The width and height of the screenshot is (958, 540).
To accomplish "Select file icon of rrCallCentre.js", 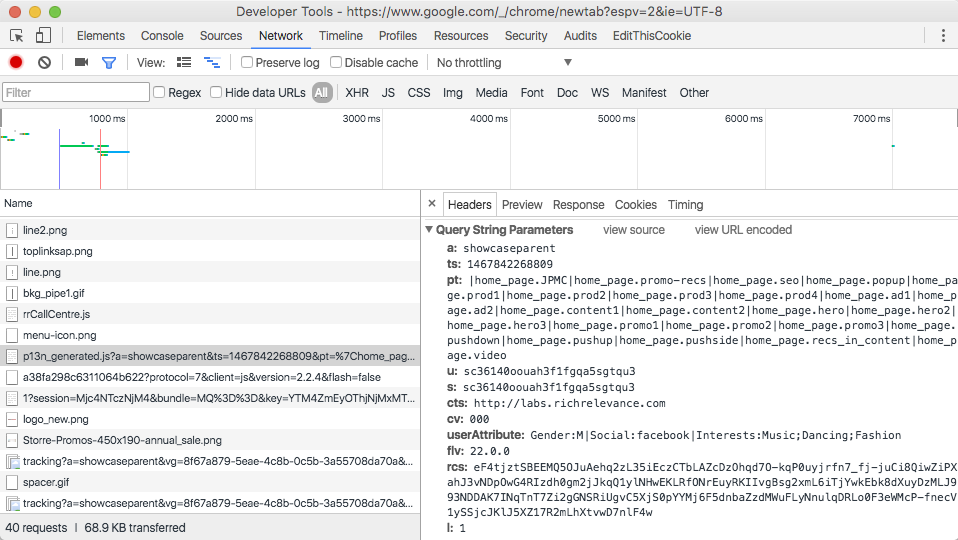I will (x=12, y=314).
